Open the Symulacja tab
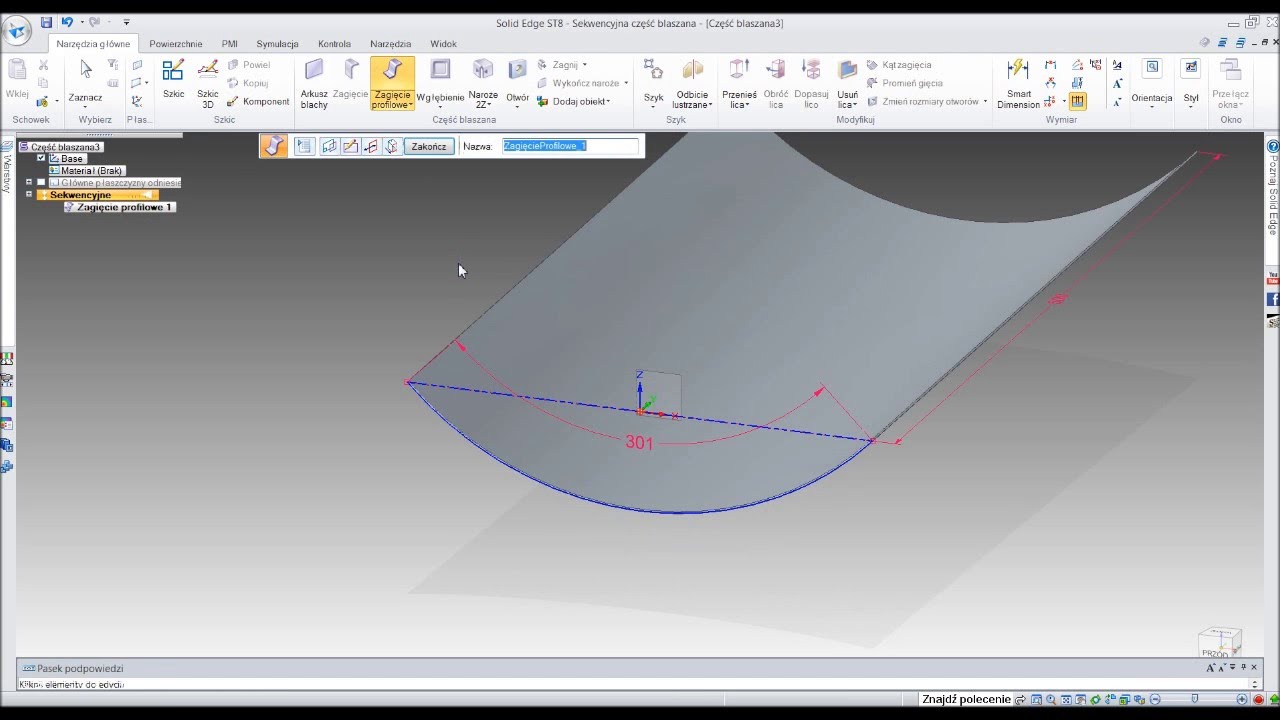The width and height of the screenshot is (1280, 720). (277, 44)
